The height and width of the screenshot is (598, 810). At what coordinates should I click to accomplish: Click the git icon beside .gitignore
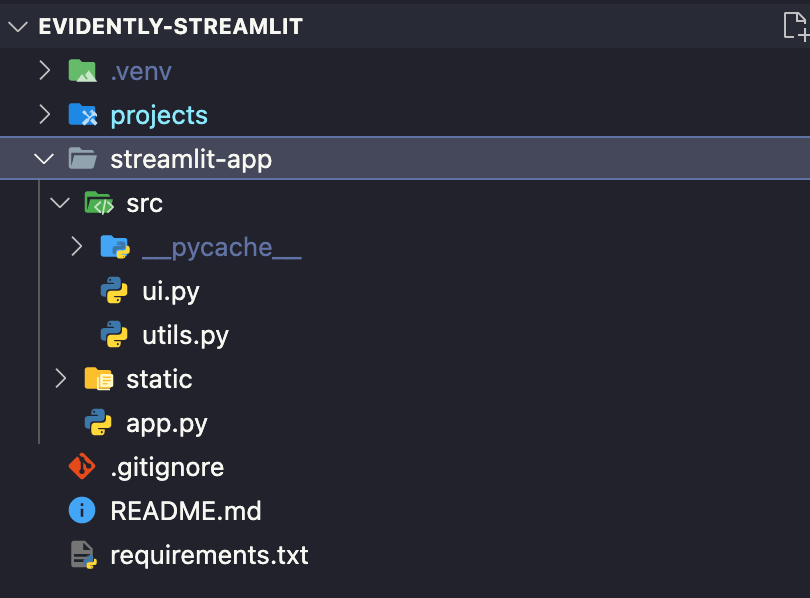click(81, 467)
